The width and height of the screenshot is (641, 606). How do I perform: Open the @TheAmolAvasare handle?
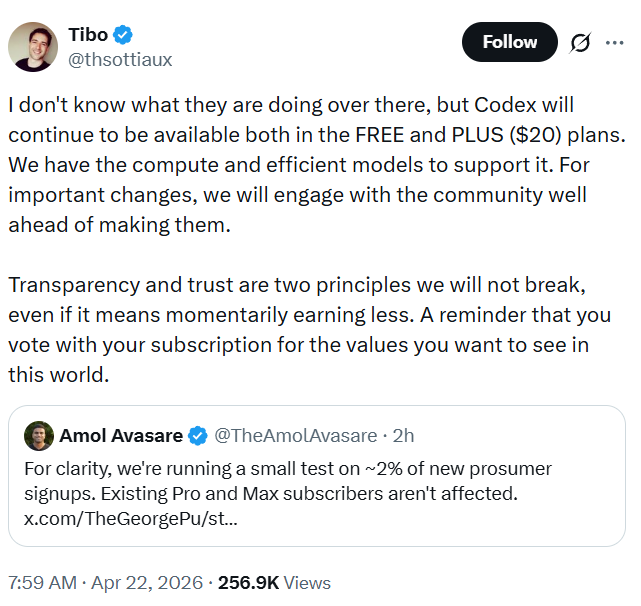[x=296, y=436]
